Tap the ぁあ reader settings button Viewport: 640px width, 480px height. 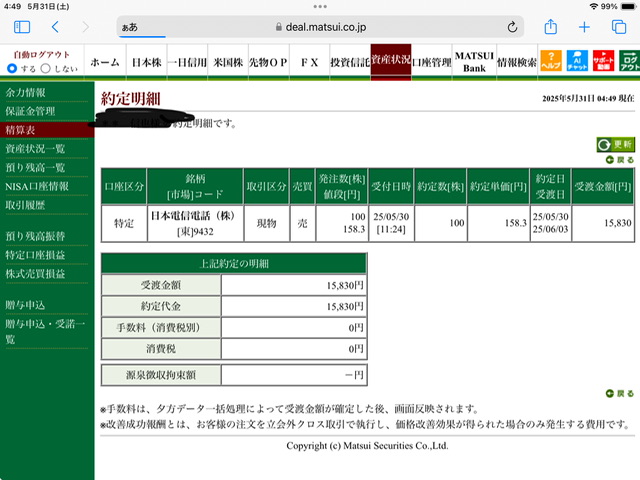click(130, 27)
